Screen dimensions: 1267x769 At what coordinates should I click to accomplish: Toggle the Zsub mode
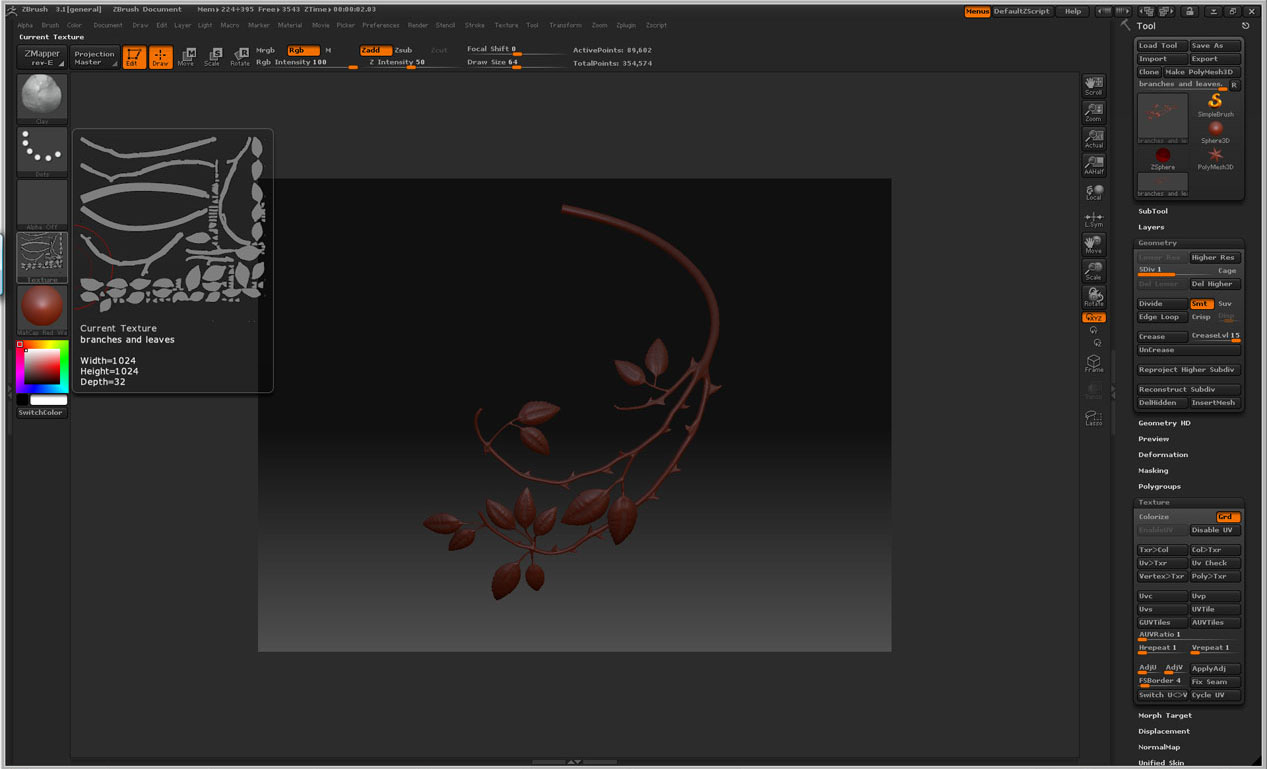[x=403, y=50]
